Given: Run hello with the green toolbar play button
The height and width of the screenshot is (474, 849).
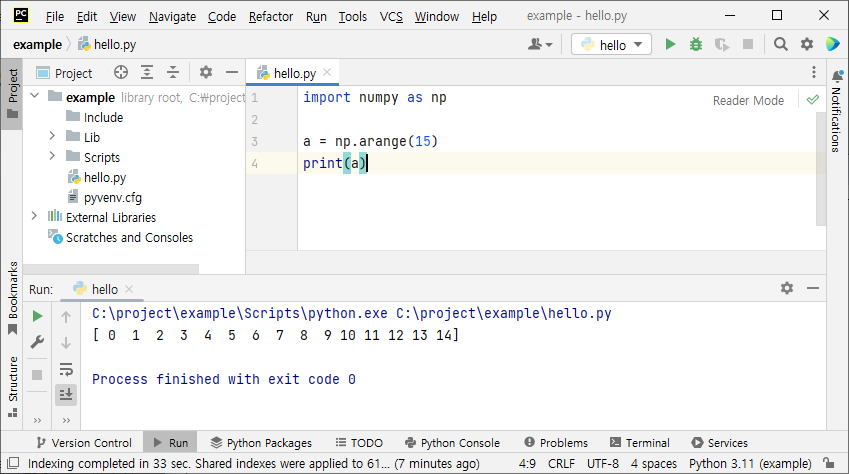Looking at the screenshot, I should [x=670, y=44].
